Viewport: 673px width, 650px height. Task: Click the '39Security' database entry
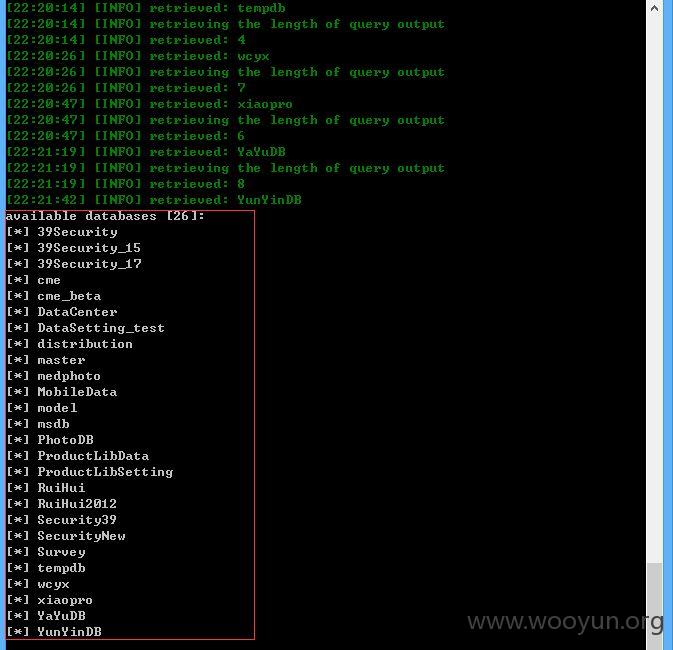(x=62, y=232)
